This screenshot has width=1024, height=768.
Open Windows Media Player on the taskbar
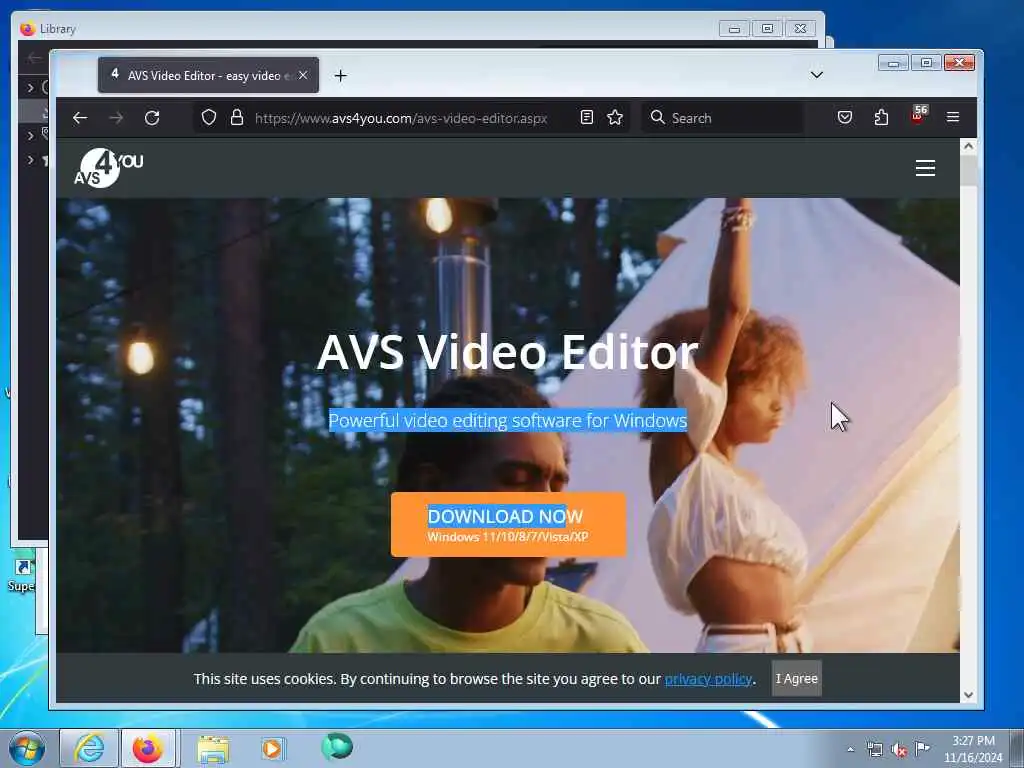pos(272,748)
